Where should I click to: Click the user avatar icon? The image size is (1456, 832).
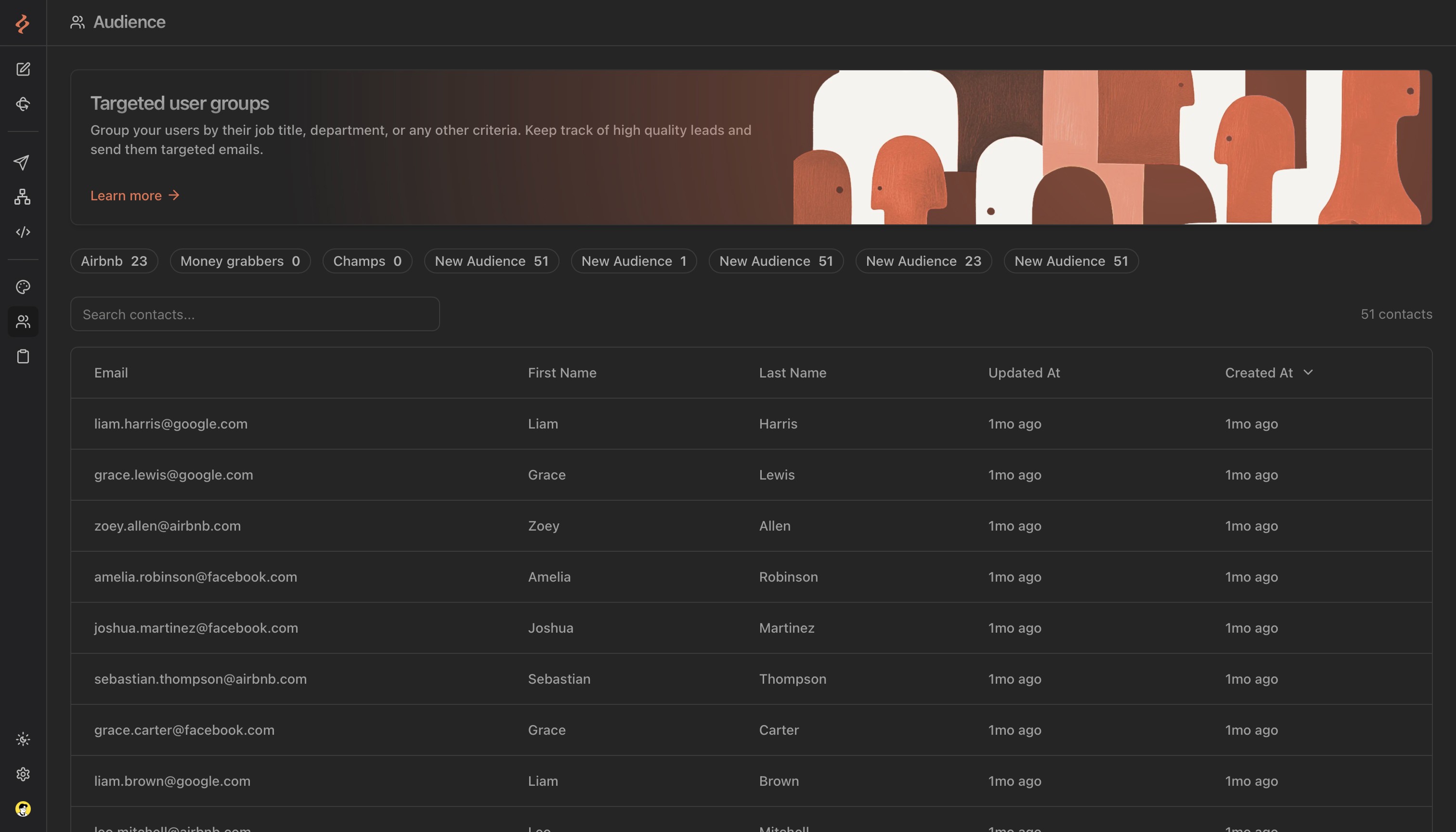(x=23, y=809)
